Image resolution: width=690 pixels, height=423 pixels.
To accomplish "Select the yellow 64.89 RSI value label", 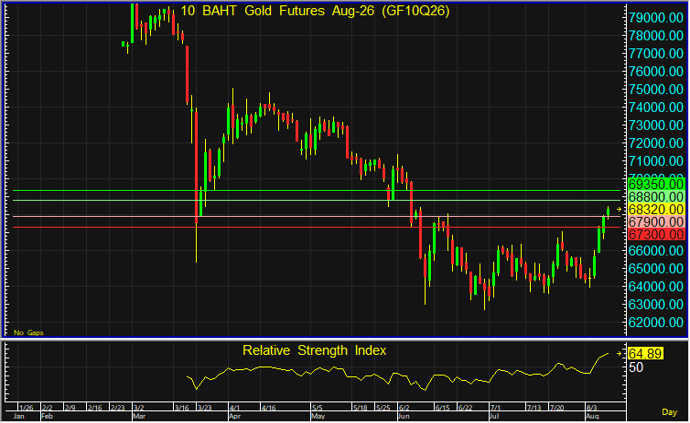I will [645, 353].
